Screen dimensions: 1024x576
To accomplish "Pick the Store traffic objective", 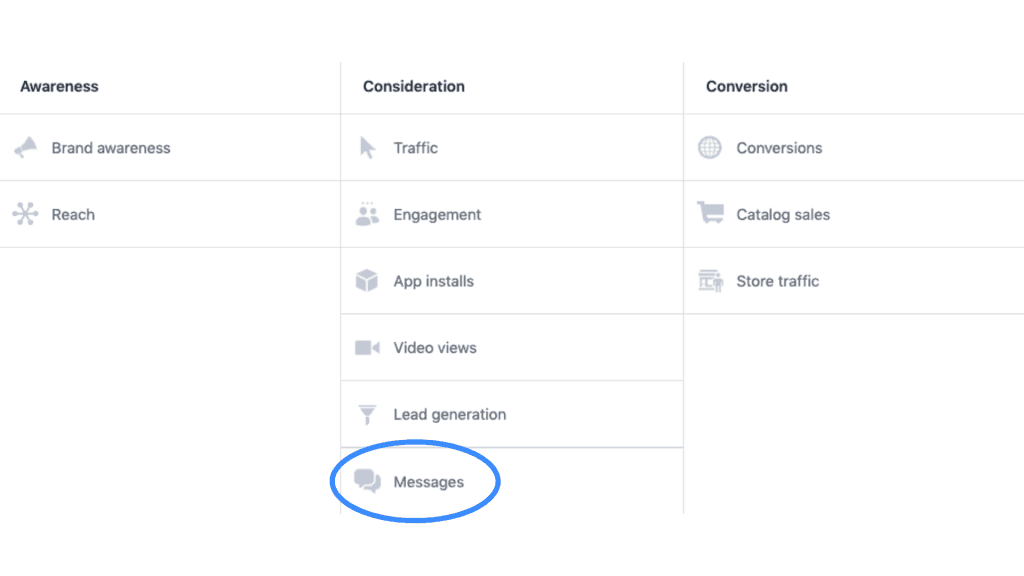I will pos(854,281).
